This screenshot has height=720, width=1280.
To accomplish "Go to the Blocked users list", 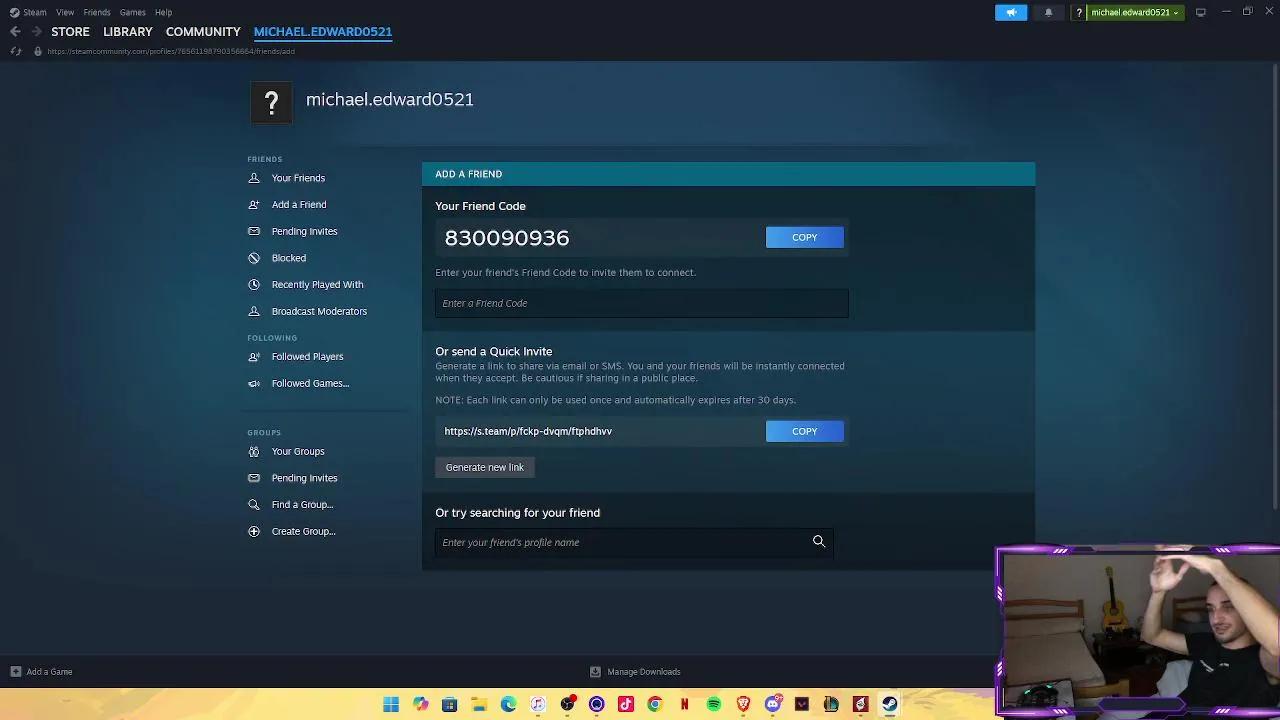I will pyautogui.click(x=289, y=258).
